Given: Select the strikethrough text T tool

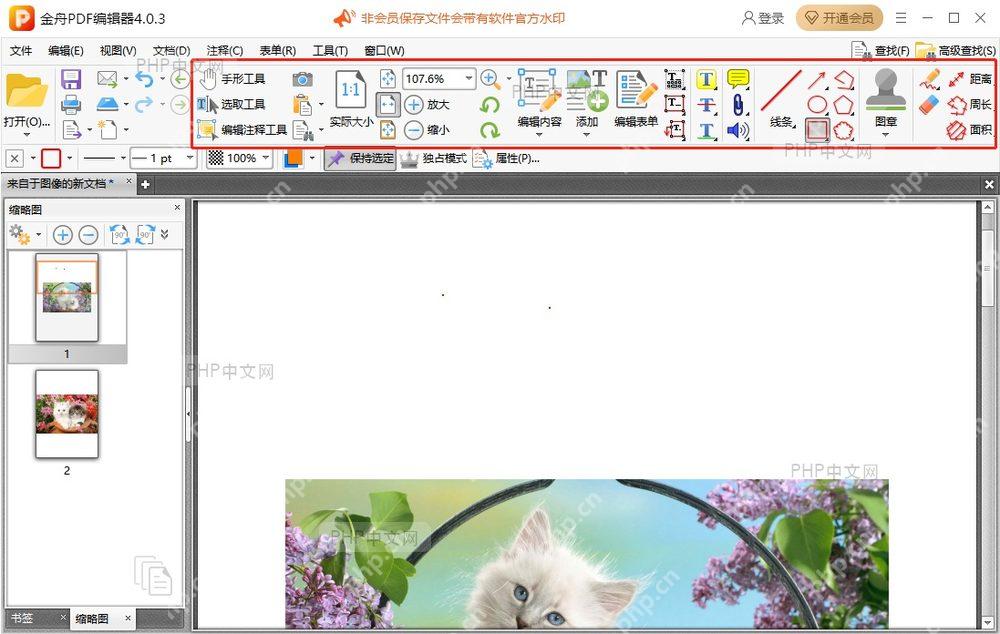Looking at the screenshot, I should tap(706, 105).
